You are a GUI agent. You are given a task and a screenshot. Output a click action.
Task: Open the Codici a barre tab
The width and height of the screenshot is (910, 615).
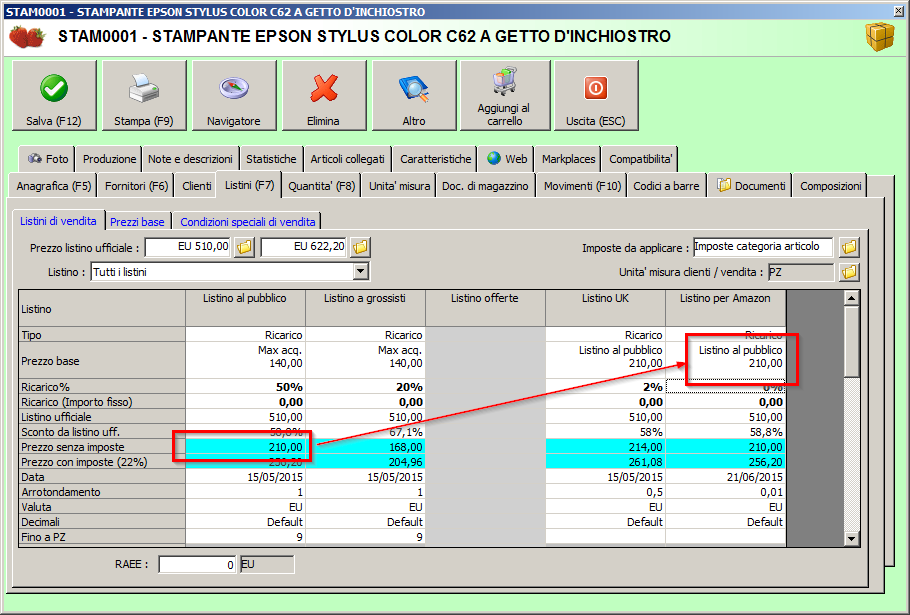click(666, 186)
